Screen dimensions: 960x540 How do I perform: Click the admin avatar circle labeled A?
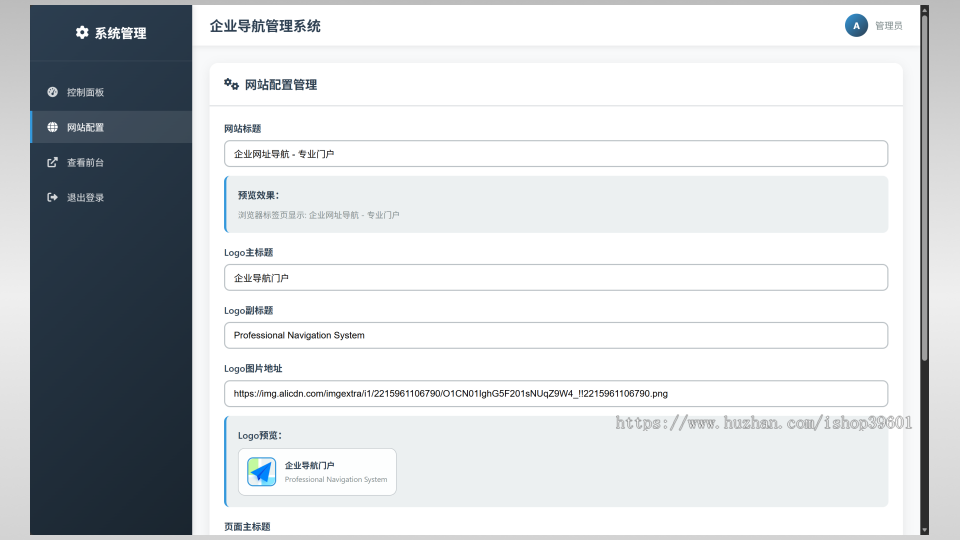(856, 26)
